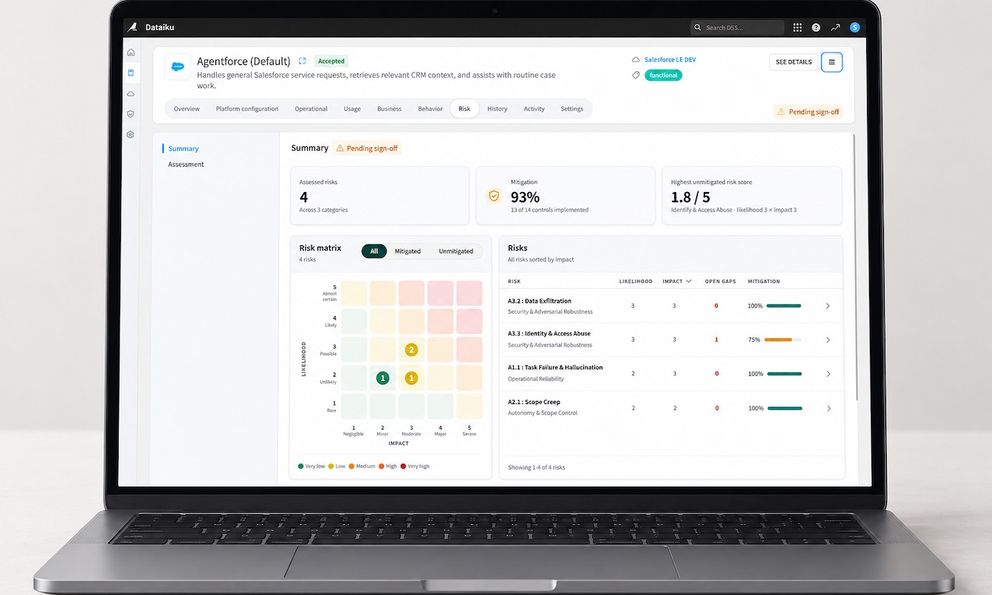The height and width of the screenshot is (595, 992).
Task: Click the Dataiku bird logo
Action: 132,27
